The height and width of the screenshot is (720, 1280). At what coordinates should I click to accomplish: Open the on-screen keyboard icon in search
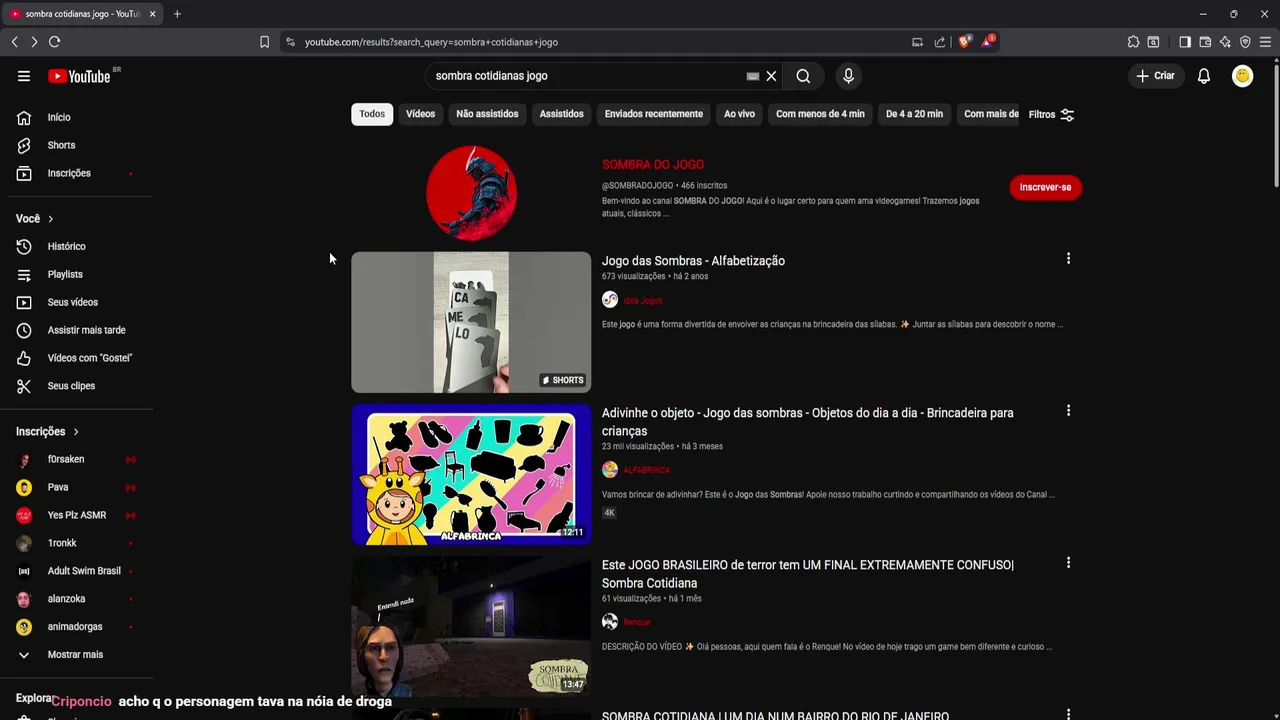coord(753,76)
